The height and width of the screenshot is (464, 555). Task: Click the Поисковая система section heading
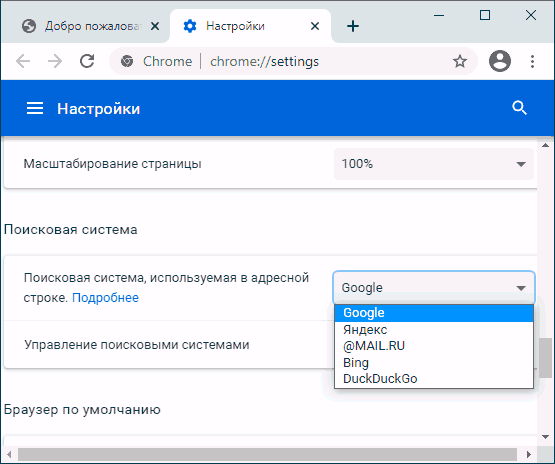point(70,230)
